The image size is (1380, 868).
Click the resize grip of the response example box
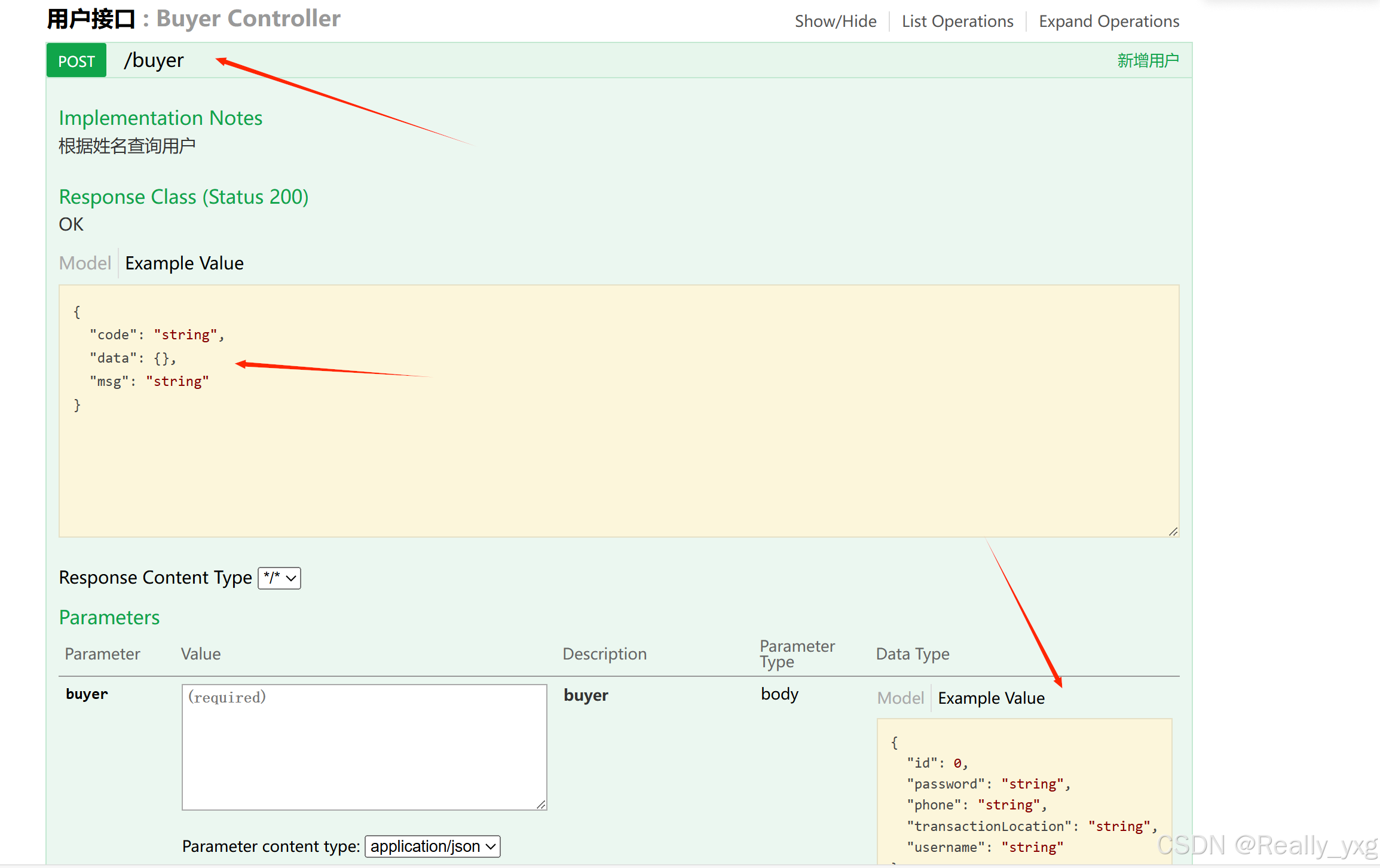[x=1173, y=531]
